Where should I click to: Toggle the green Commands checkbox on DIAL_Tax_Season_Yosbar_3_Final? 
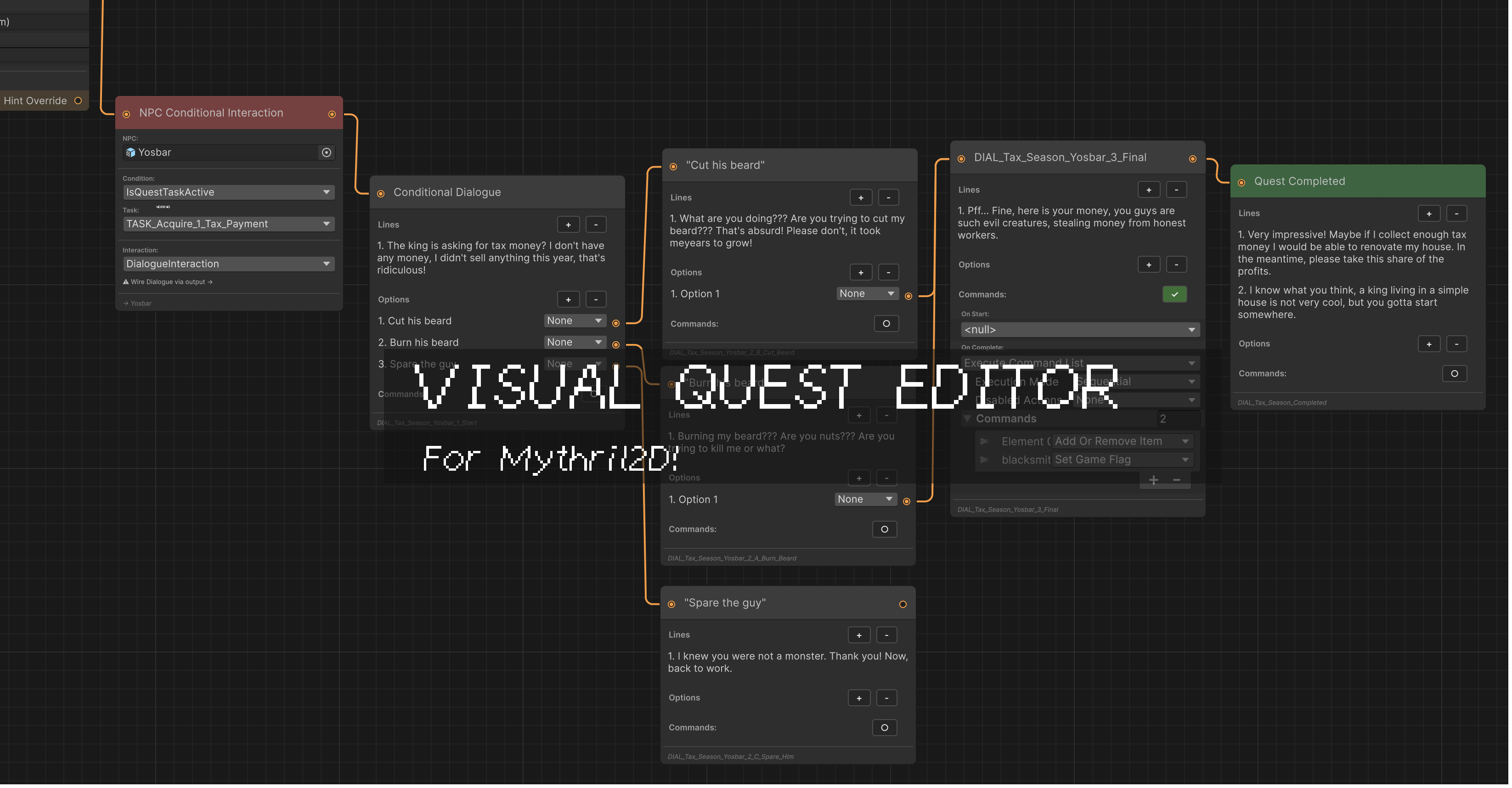[x=1174, y=294]
